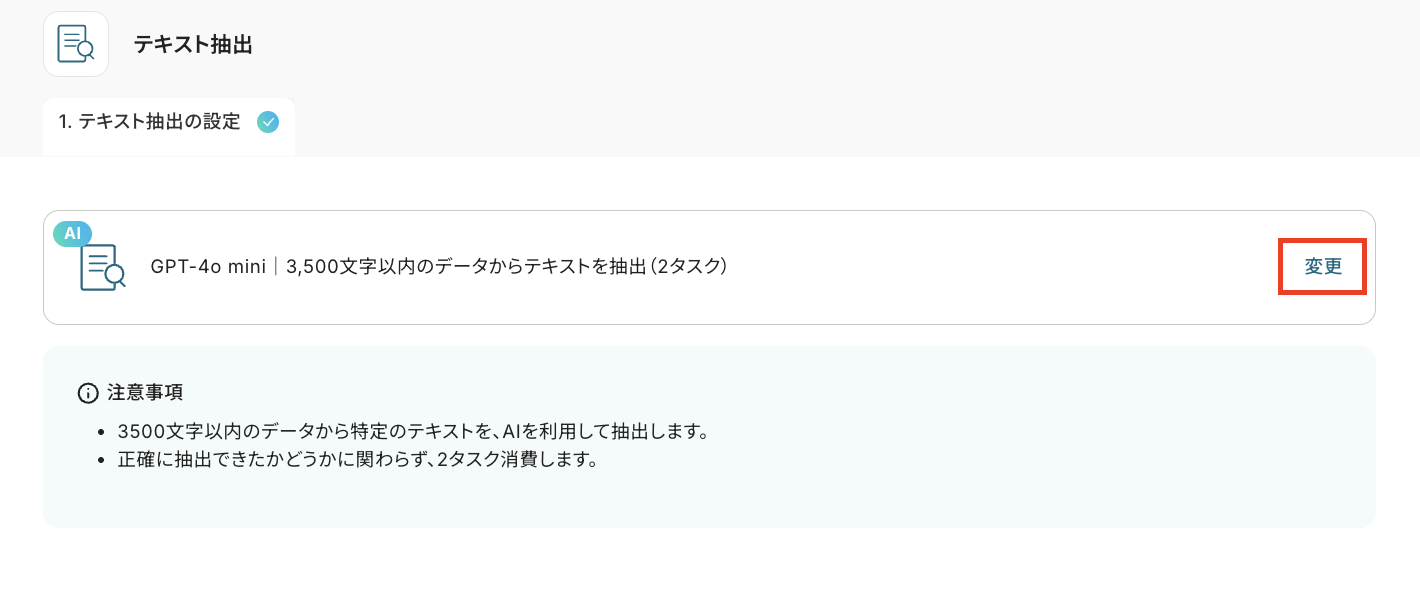
Task: Click the (2タスク) label in the card
Action: [x=687, y=267]
